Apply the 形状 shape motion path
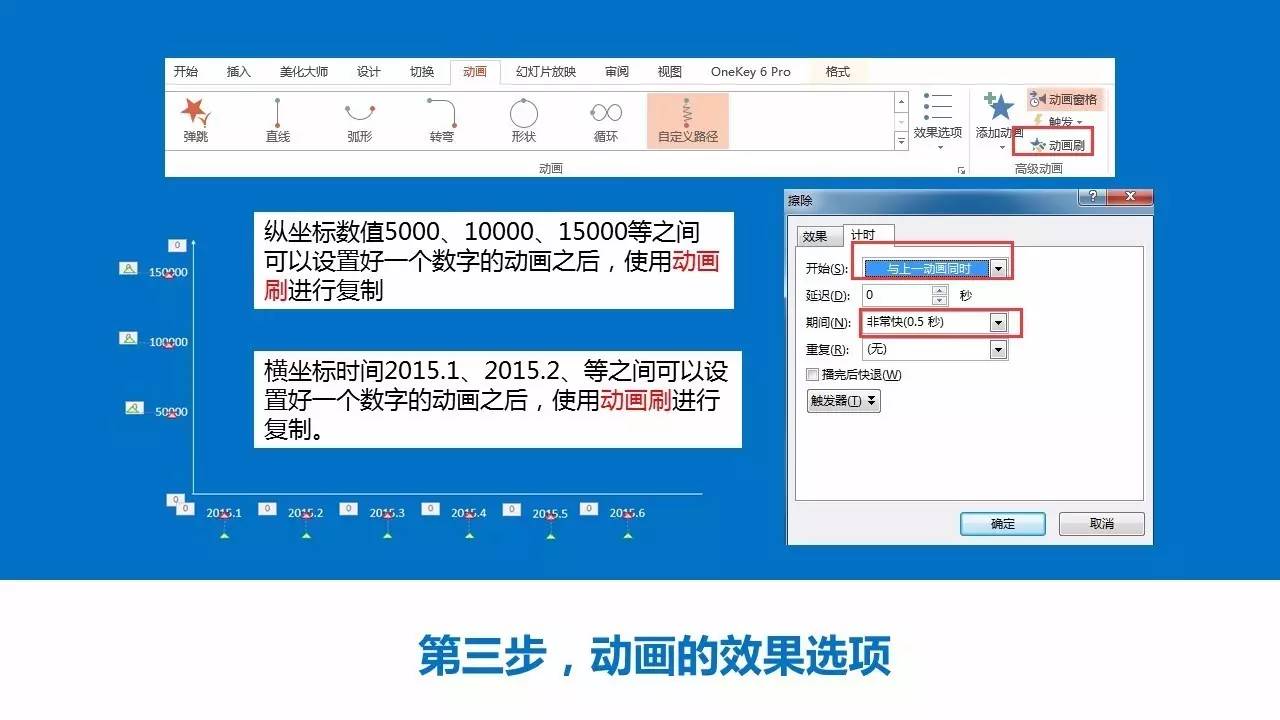1280x720 pixels. click(x=523, y=120)
